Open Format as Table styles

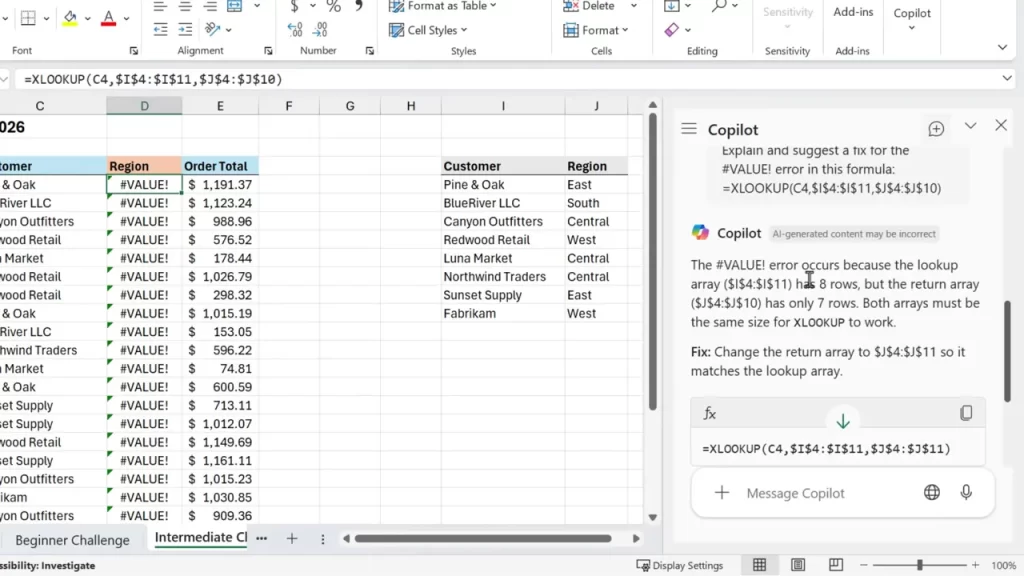[440, 6]
